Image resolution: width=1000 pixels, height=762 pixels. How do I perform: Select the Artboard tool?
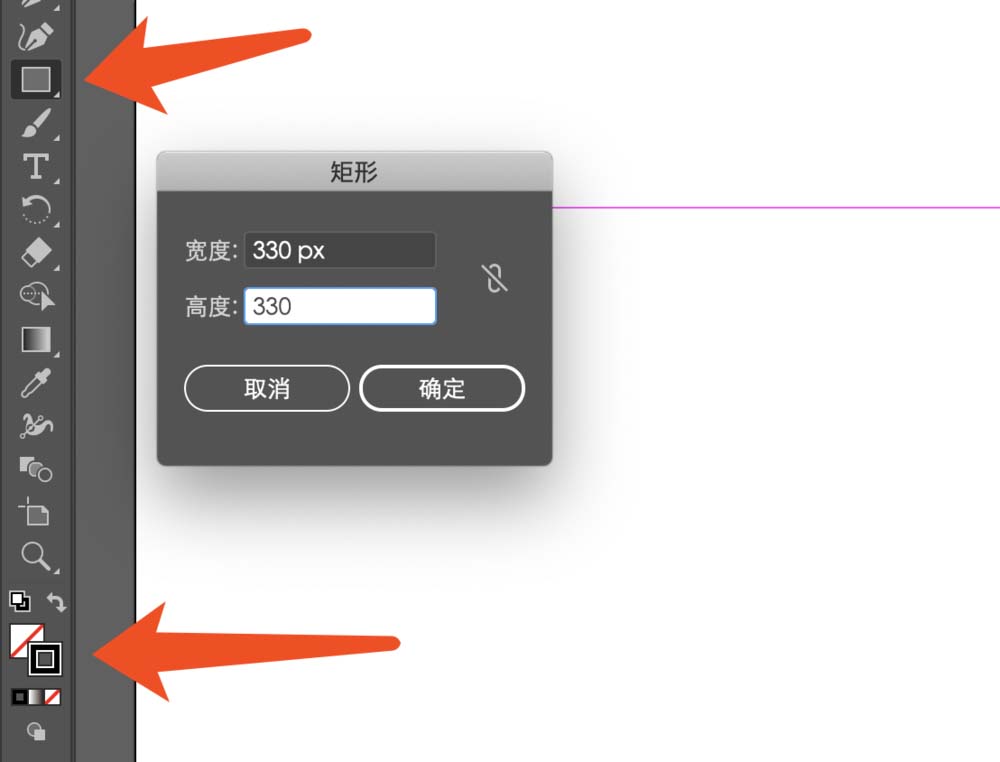click(x=34, y=511)
